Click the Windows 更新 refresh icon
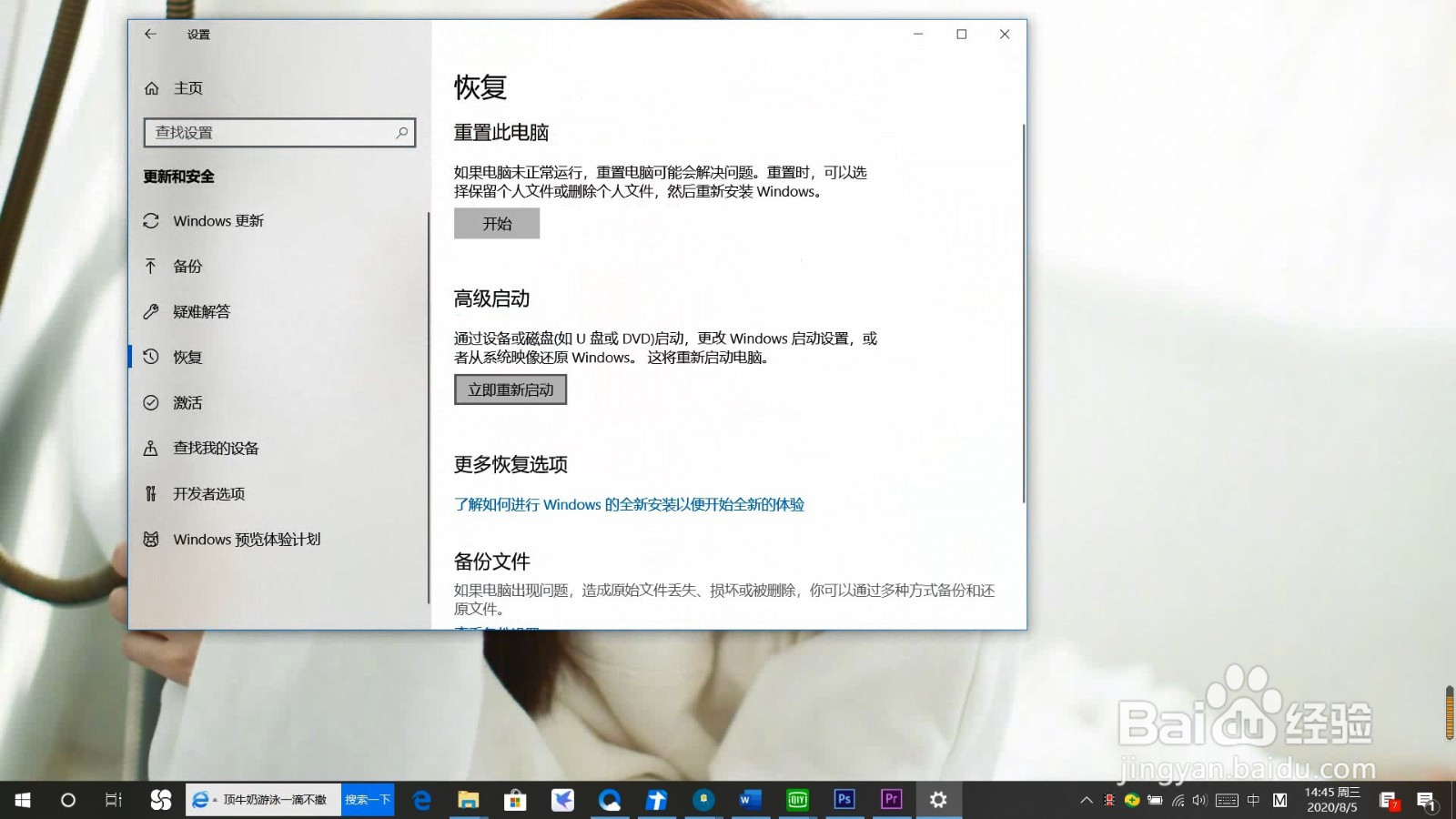The width and height of the screenshot is (1456, 819). point(151,221)
